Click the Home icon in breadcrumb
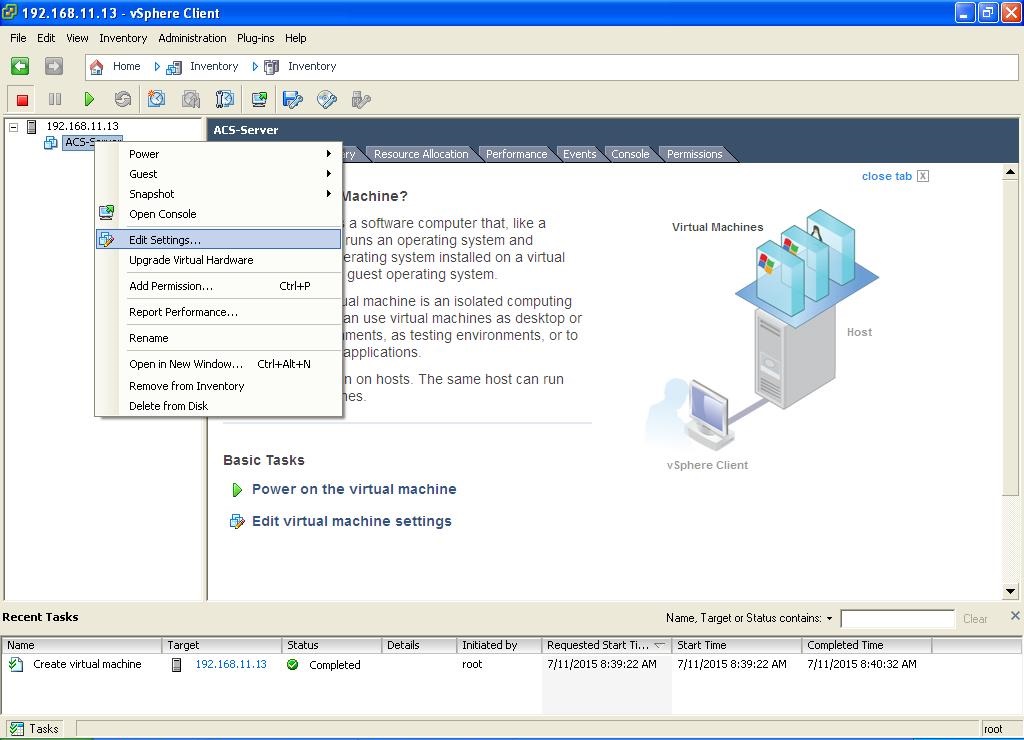 pyautogui.click(x=97, y=67)
